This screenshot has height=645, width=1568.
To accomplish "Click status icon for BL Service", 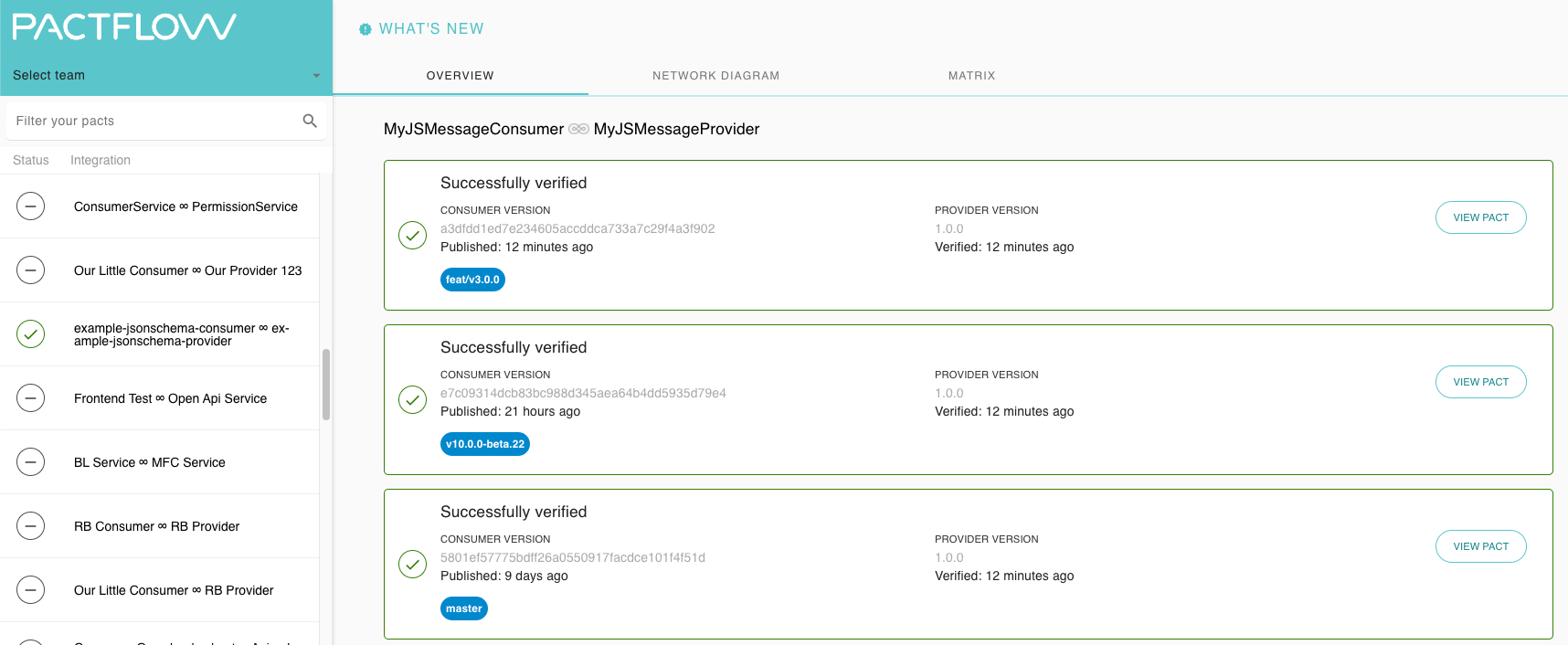I will pos(31,462).
